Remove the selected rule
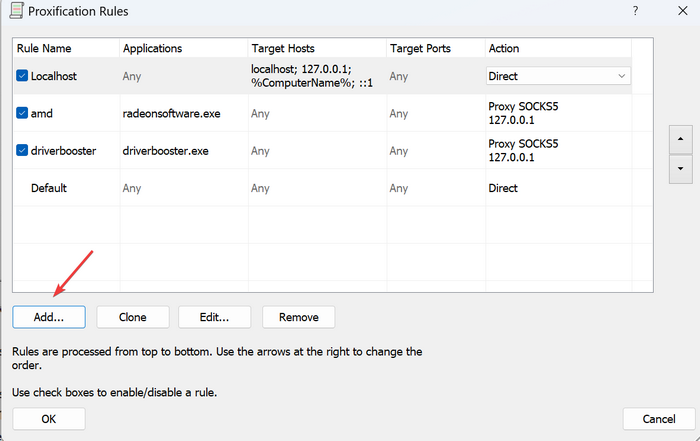Screen dimensions: 700x441 tap(298, 317)
